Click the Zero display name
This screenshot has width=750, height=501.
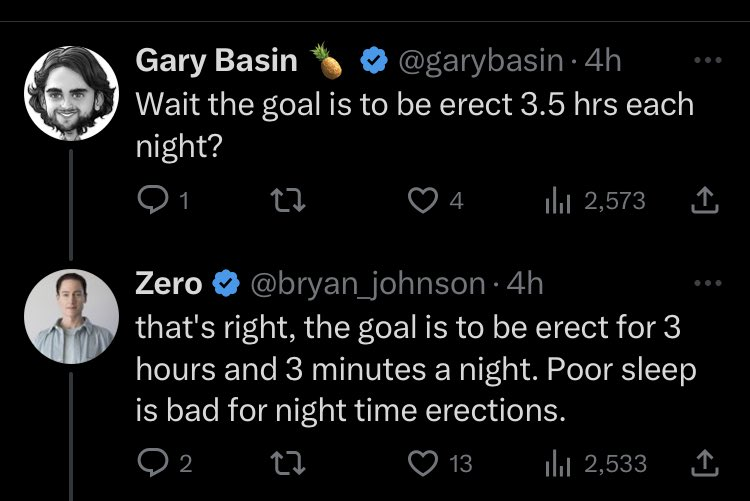(x=168, y=284)
